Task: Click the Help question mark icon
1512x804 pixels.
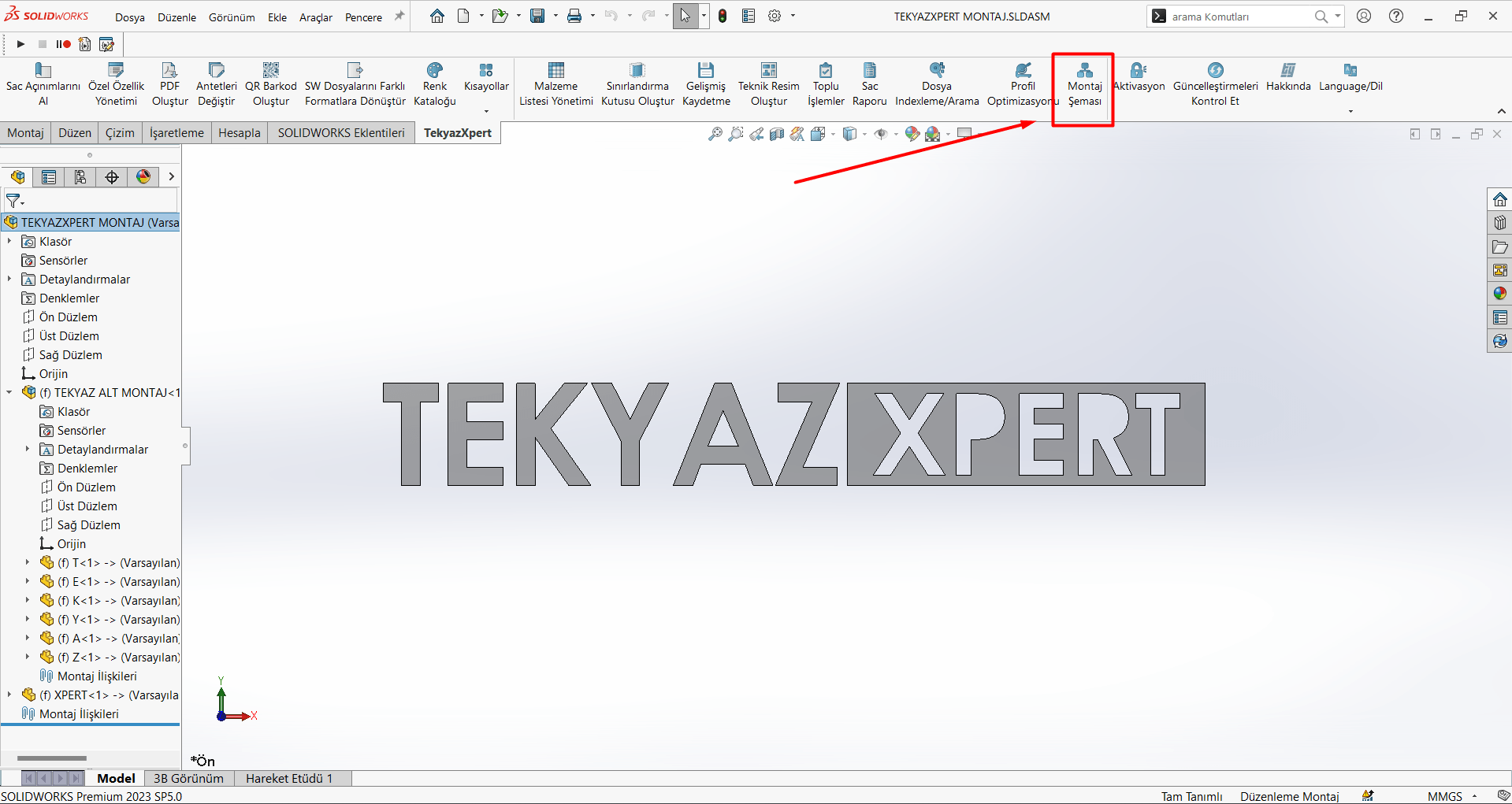Action: tap(1396, 16)
